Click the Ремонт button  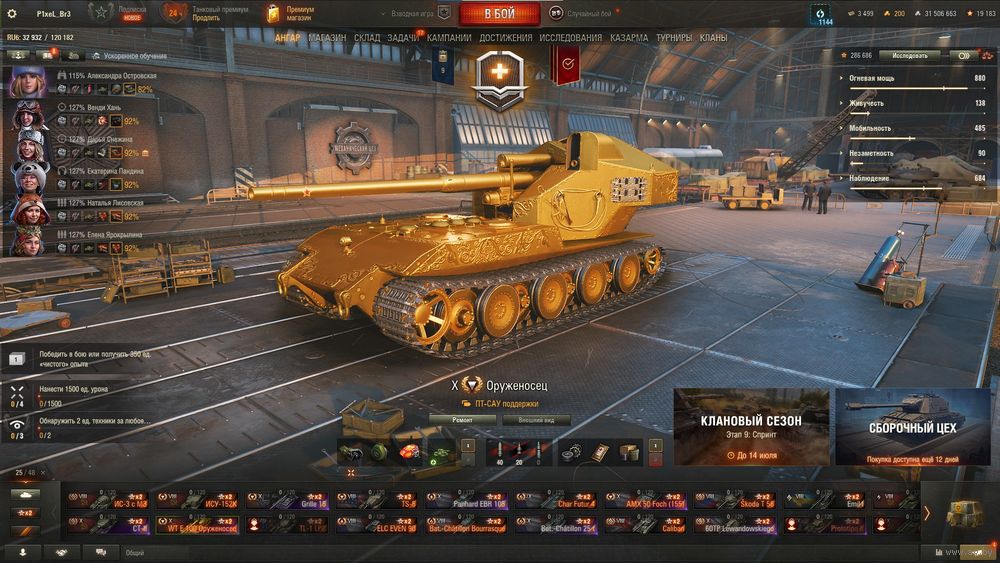pos(462,420)
